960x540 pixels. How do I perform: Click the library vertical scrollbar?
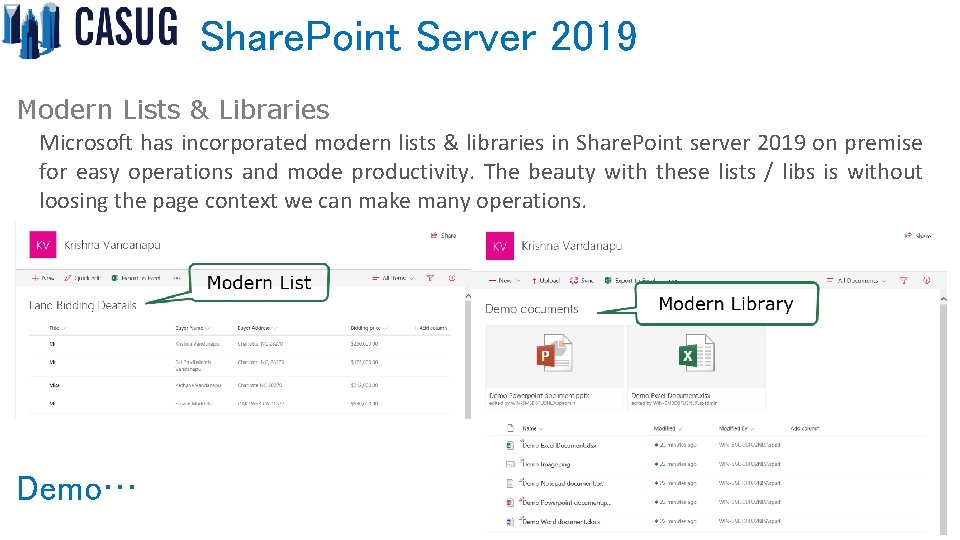(943, 416)
